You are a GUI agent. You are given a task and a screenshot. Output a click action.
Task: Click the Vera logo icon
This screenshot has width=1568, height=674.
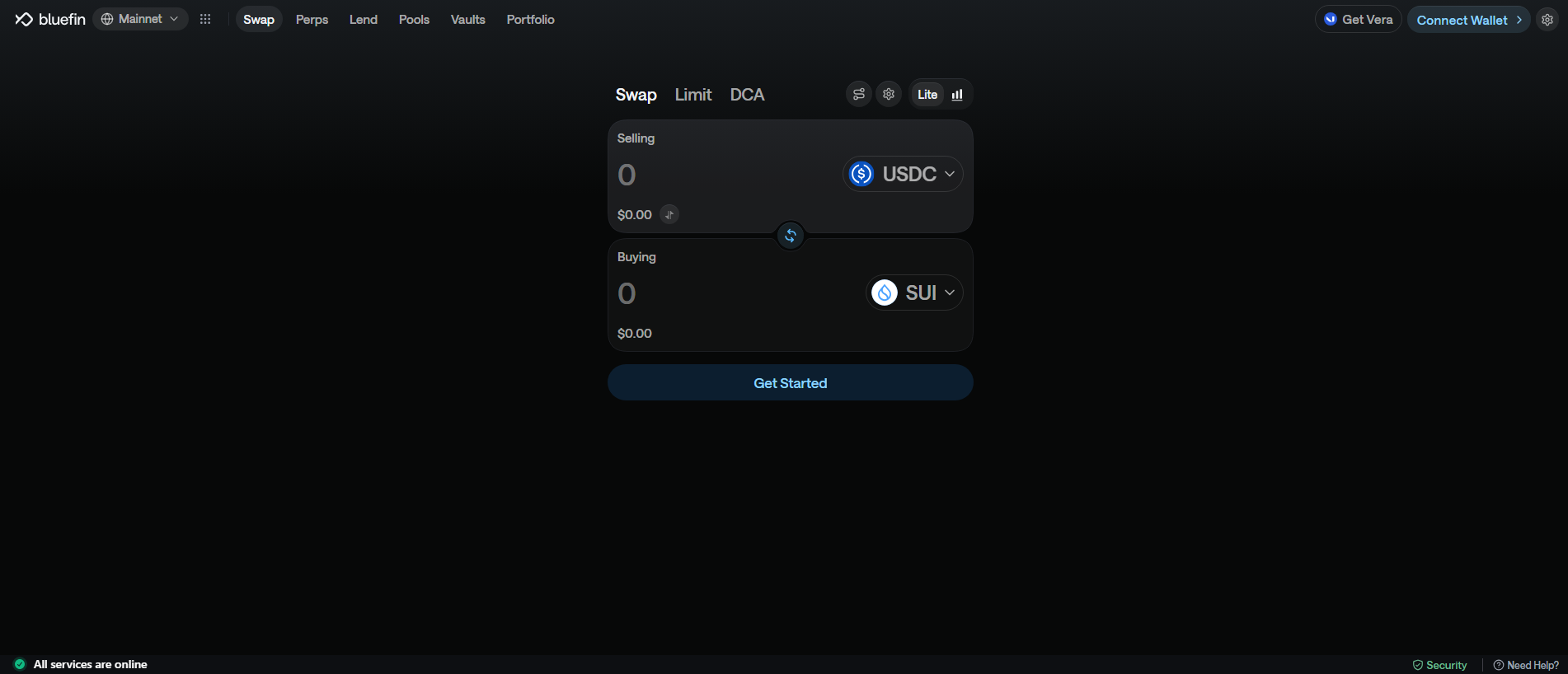pos(1331,19)
